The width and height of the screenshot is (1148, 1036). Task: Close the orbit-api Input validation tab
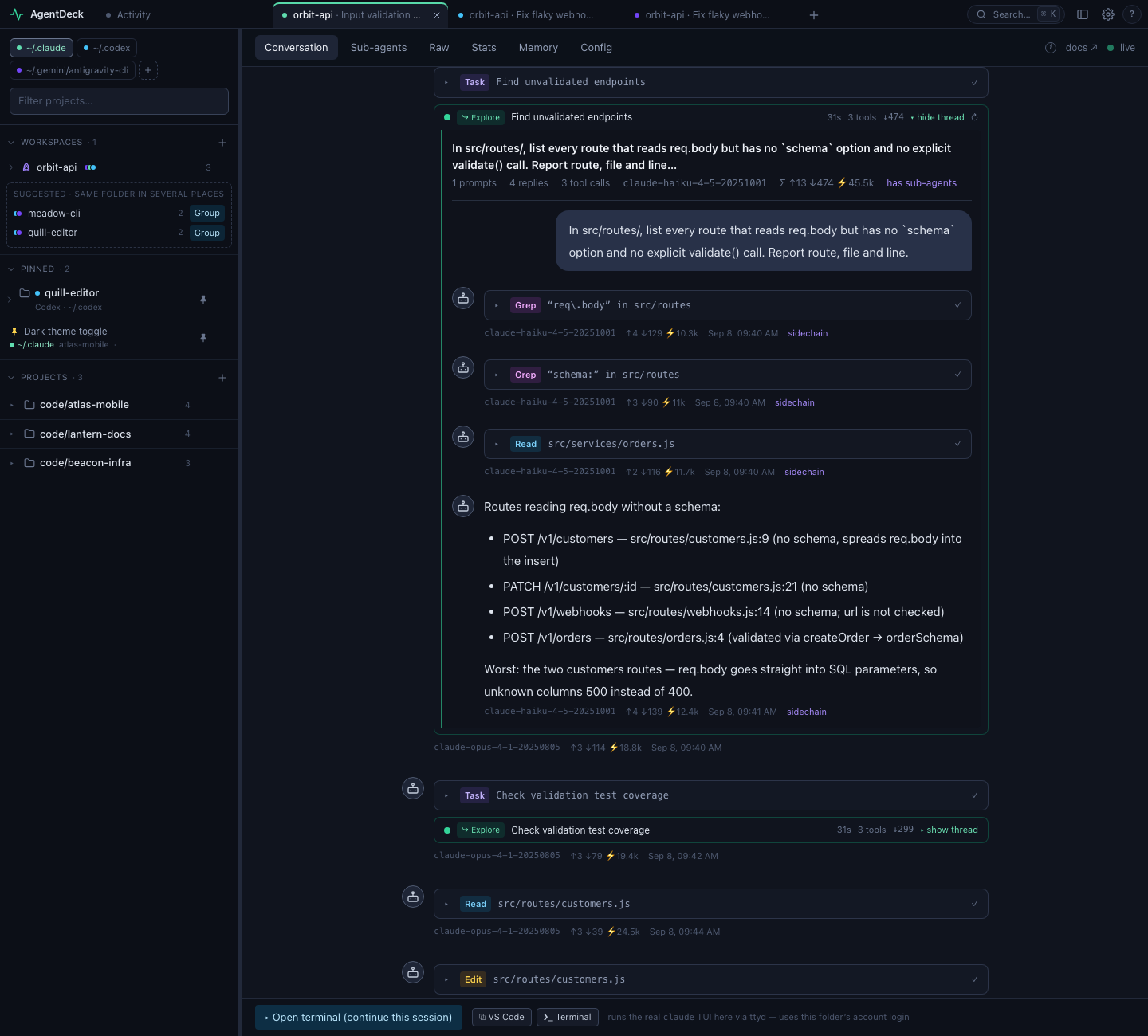[437, 15]
